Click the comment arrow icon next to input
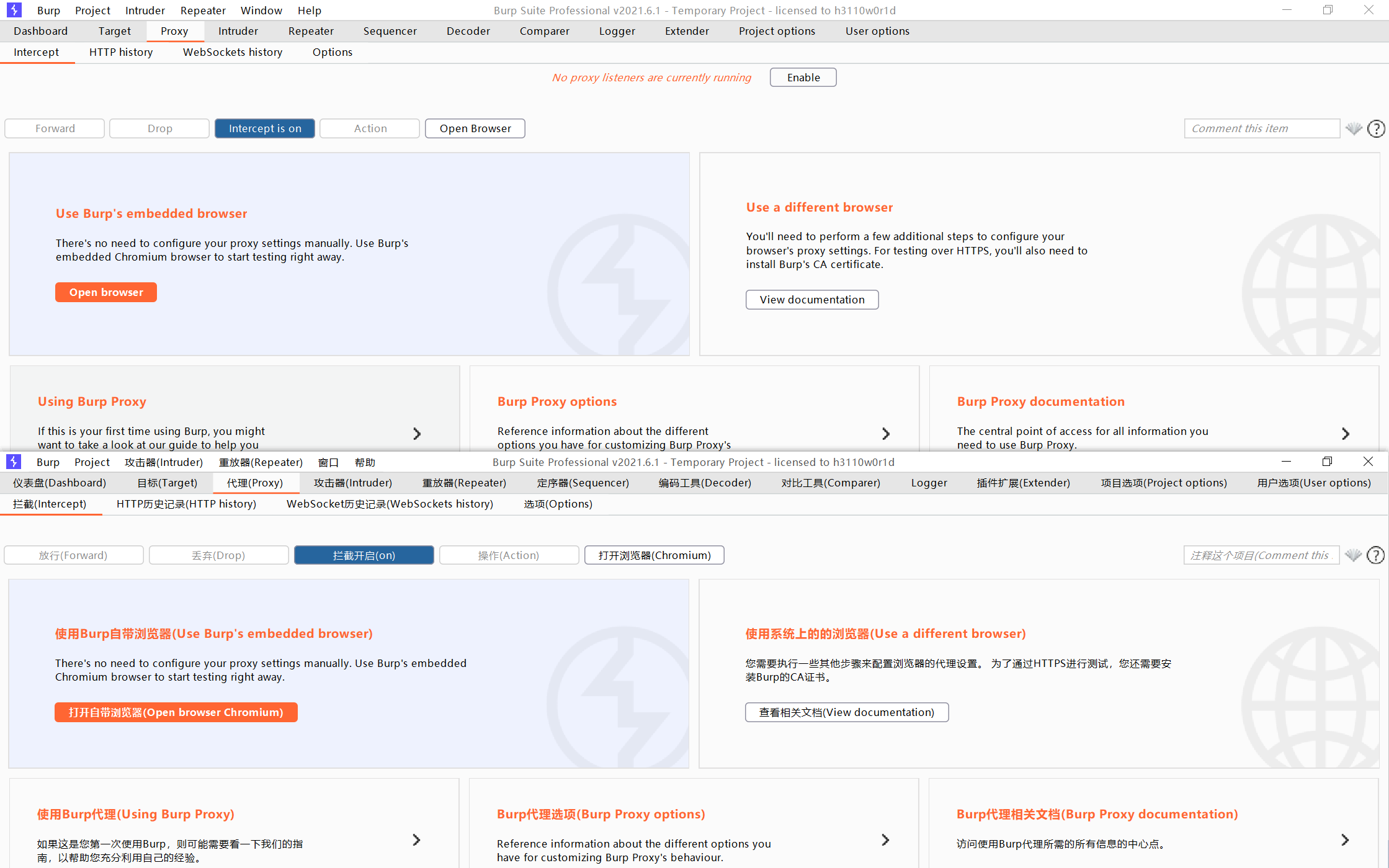Screen dimensions: 1389x868 [1352, 128]
